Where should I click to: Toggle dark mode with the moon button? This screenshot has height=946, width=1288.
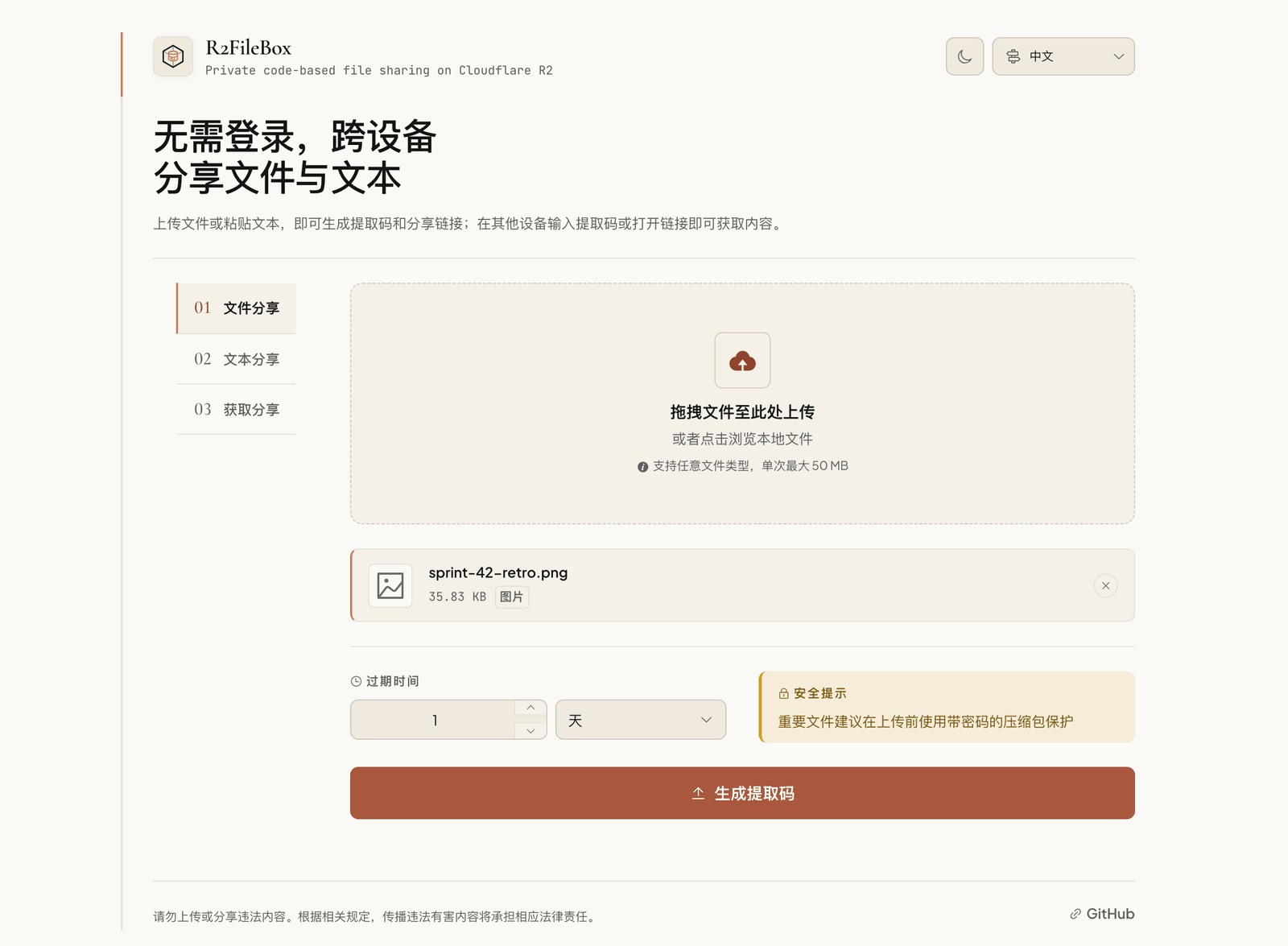(964, 56)
